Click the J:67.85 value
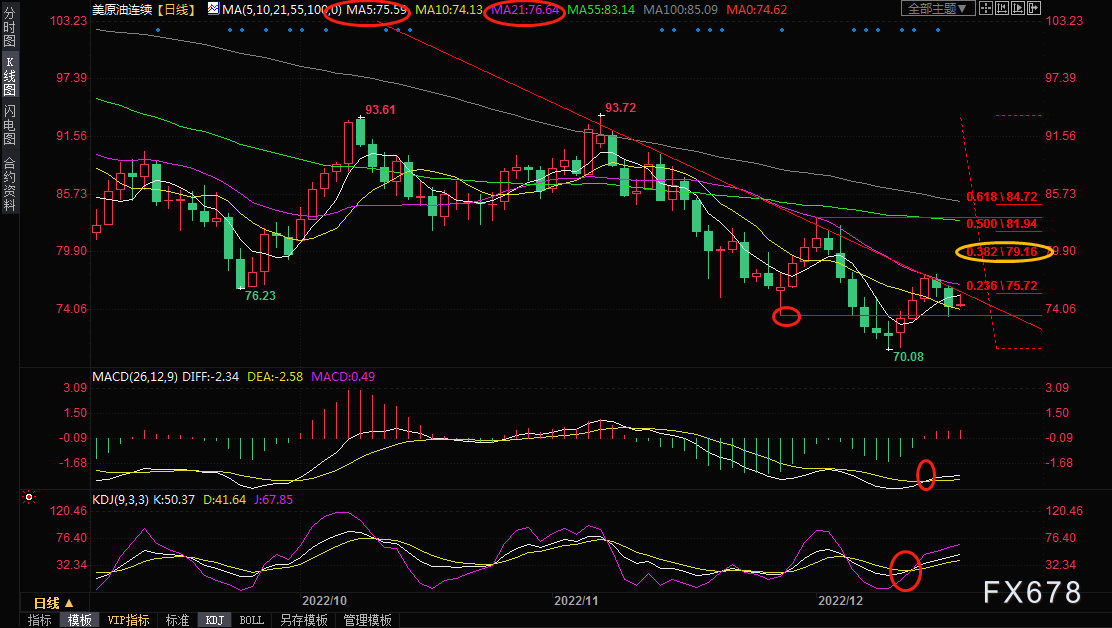Viewport: 1112px width, 628px height. click(273, 500)
